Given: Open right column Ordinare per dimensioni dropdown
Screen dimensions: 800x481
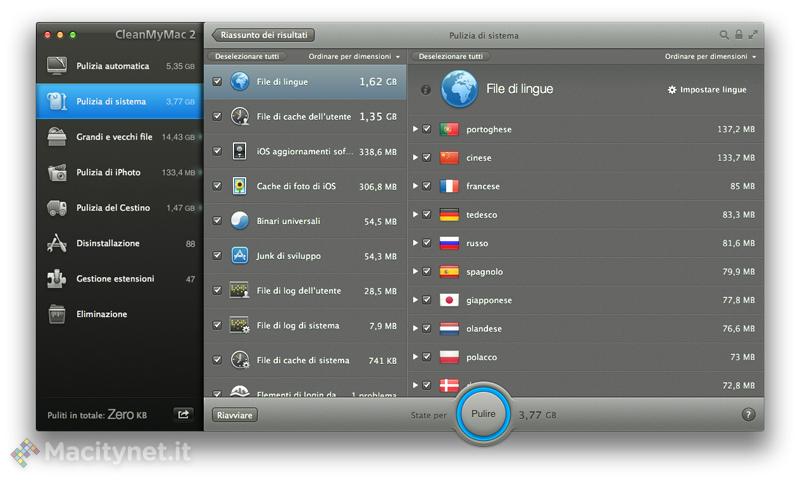Looking at the screenshot, I should pyautogui.click(x=710, y=56).
